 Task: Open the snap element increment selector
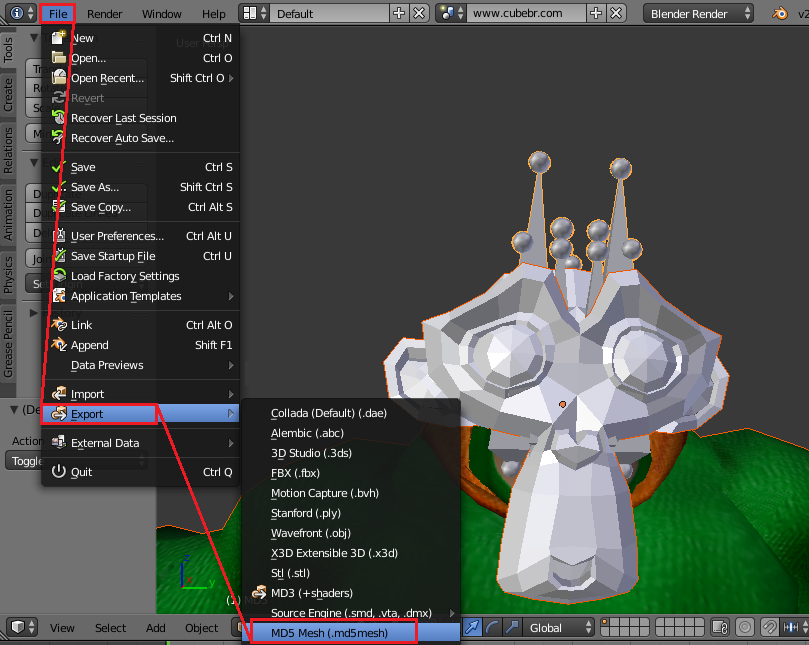click(794, 627)
